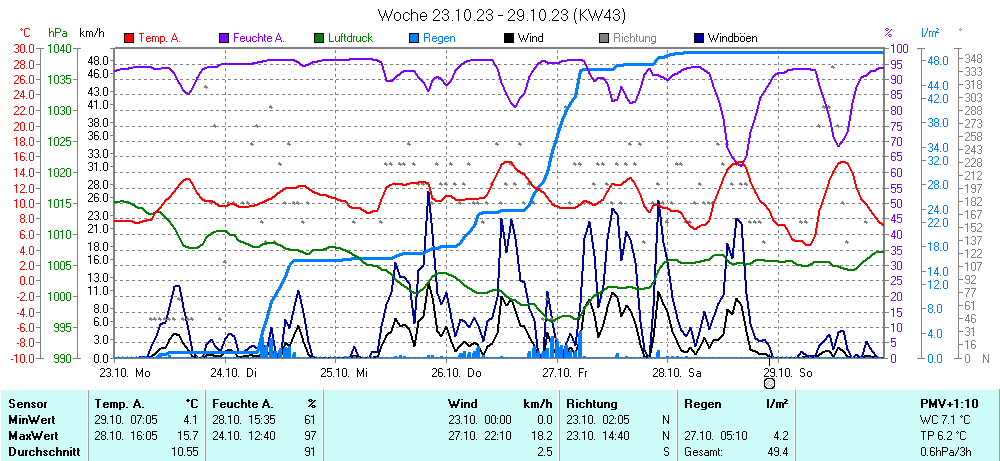Click the purple Feuchte A. legend swatch
The height and width of the screenshot is (461, 1000).
tap(224, 38)
